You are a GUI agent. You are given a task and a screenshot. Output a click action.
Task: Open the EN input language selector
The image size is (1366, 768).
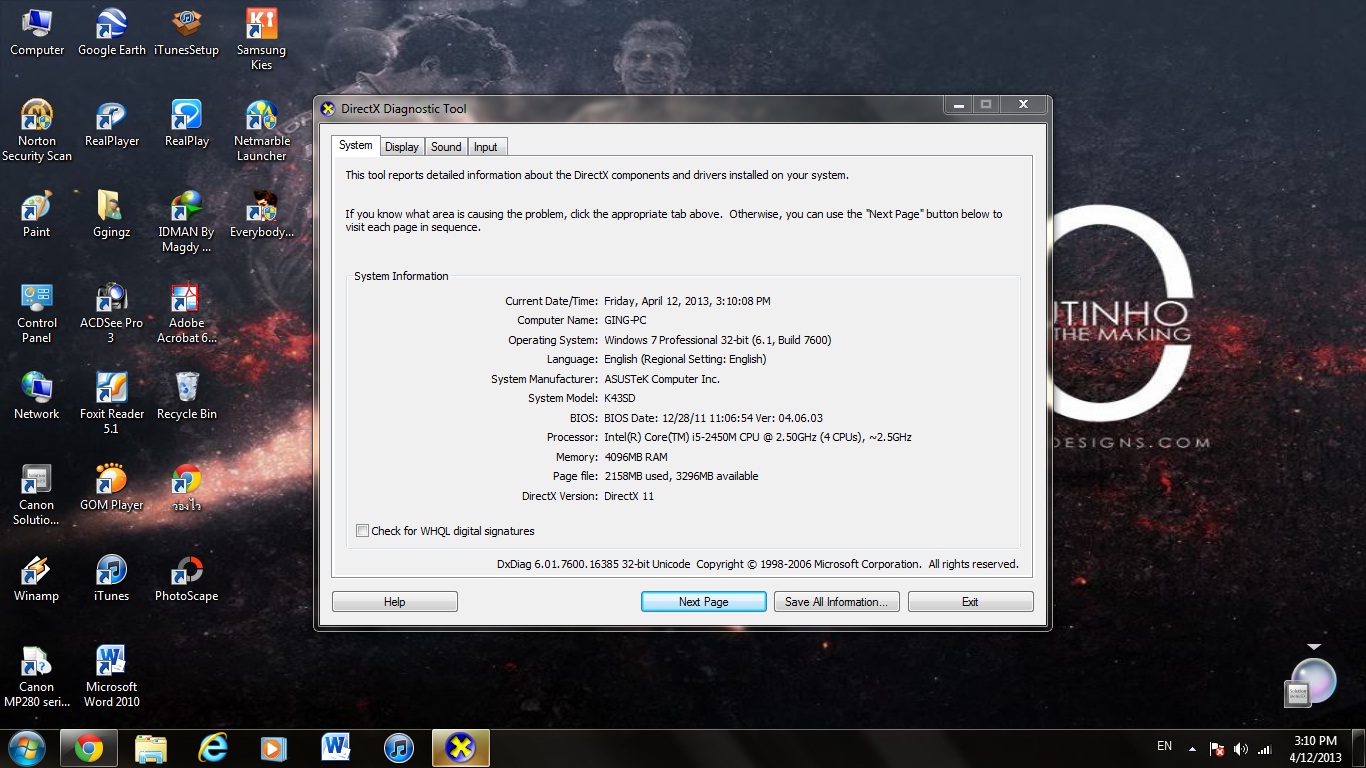[x=1164, y=746]
